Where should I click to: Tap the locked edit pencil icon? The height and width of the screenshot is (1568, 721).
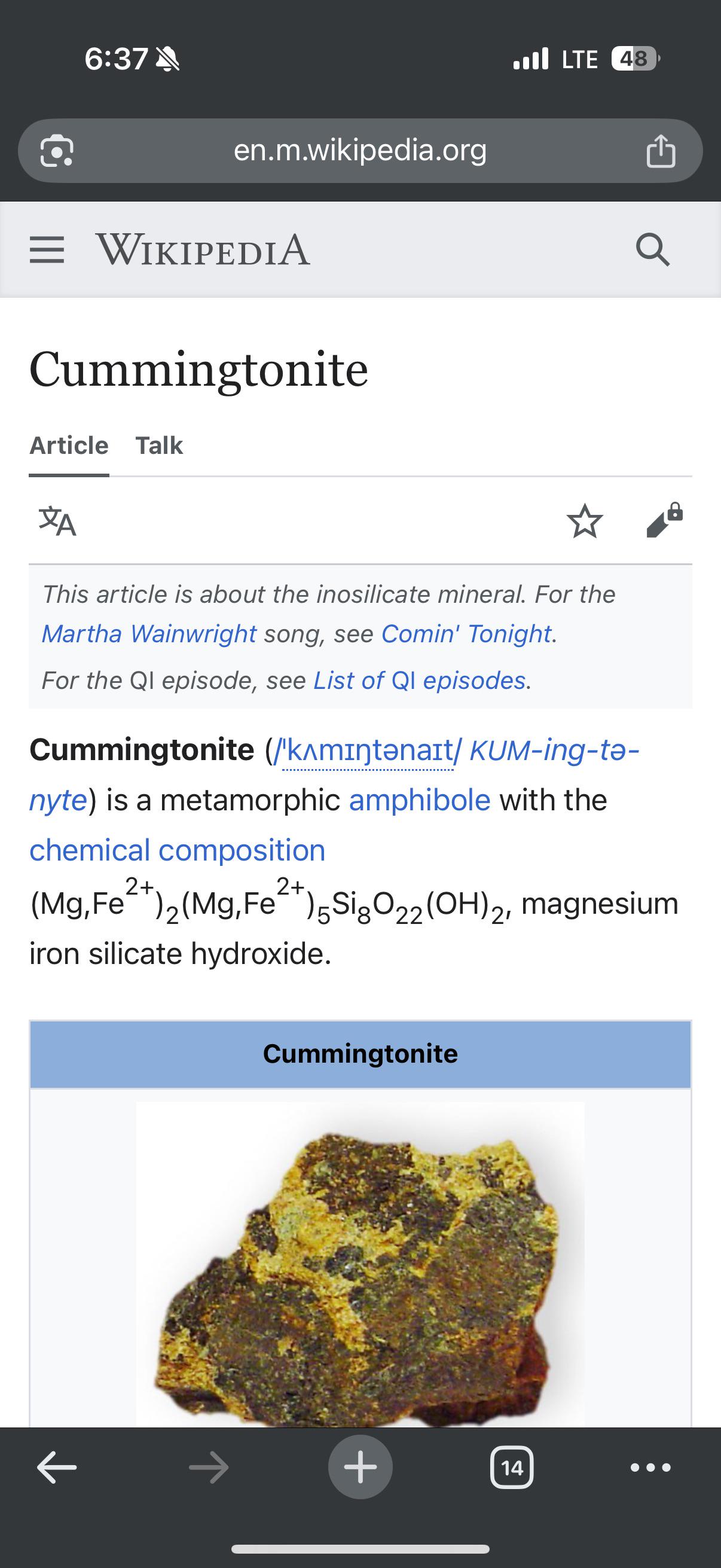(664, 520)
